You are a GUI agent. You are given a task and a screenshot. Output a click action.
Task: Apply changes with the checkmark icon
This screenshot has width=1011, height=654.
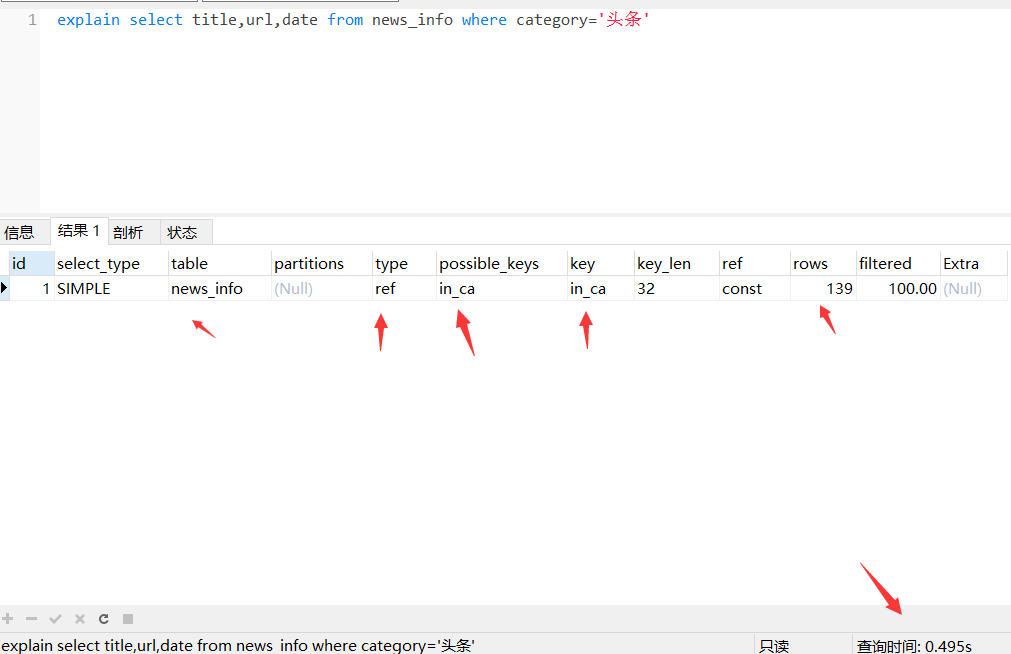pos(55,619)
